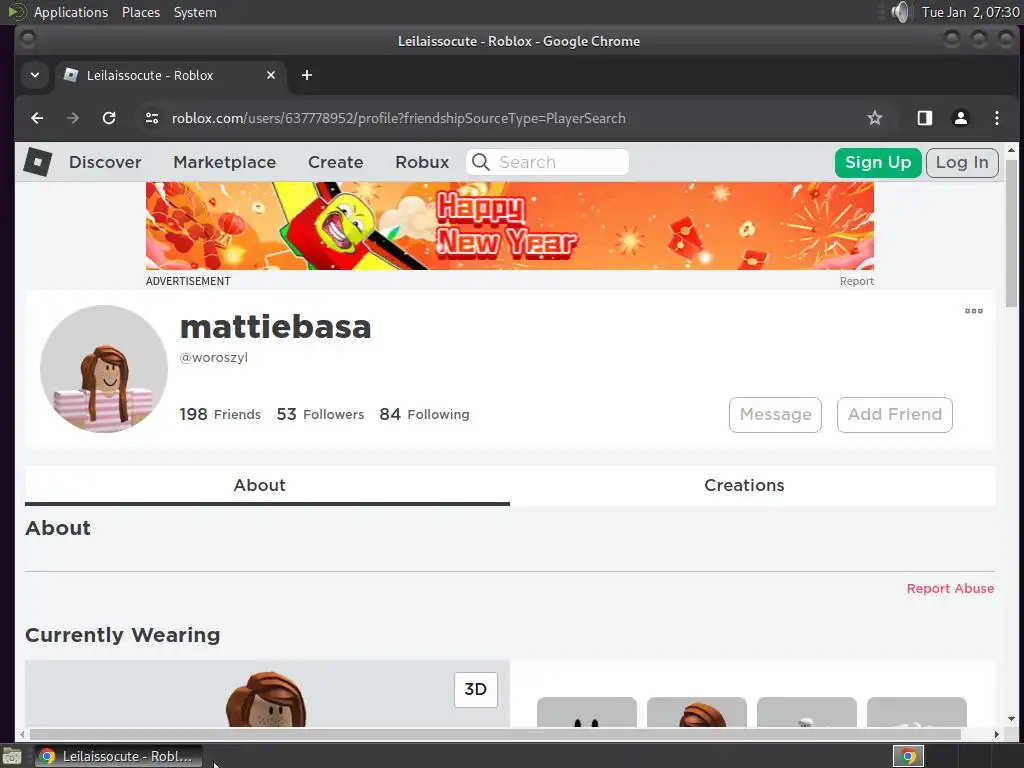The image size is (1024, 768).
Task: Open the Applications menu
Action: 71,12
